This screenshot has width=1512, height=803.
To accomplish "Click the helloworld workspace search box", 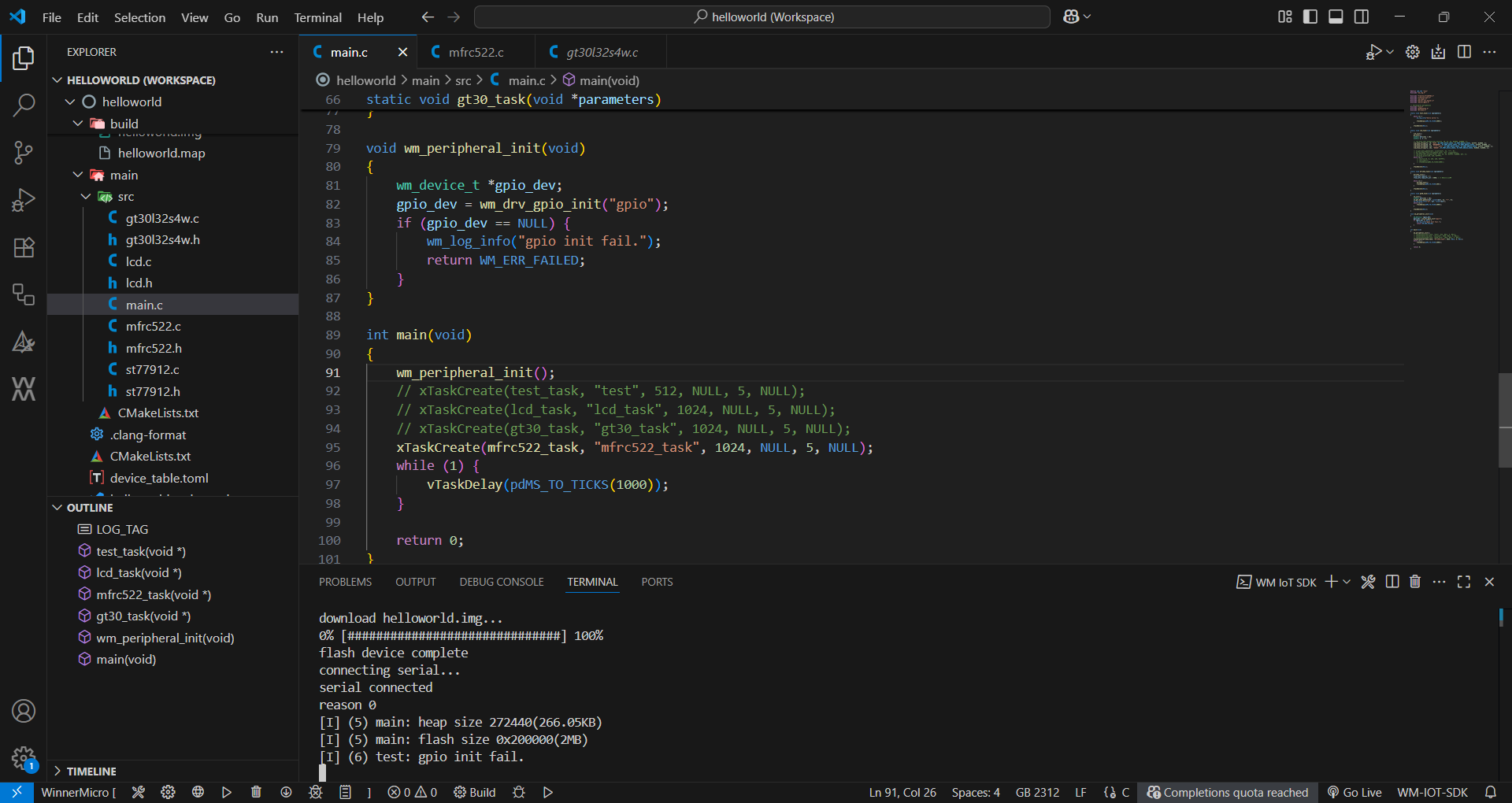I will pyautogui.click(x=762, y=17).
